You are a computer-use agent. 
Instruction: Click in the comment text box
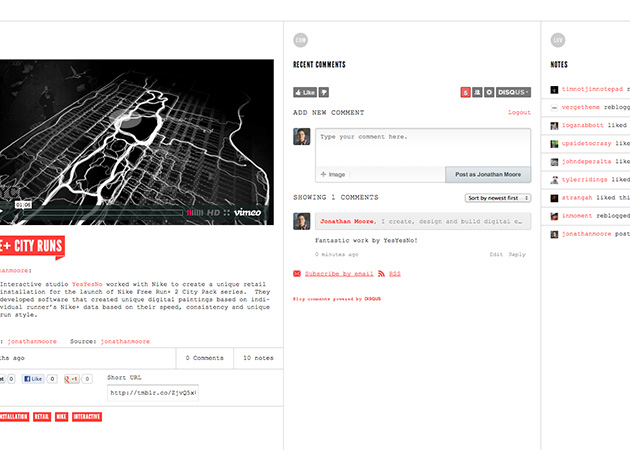point(423,145)
